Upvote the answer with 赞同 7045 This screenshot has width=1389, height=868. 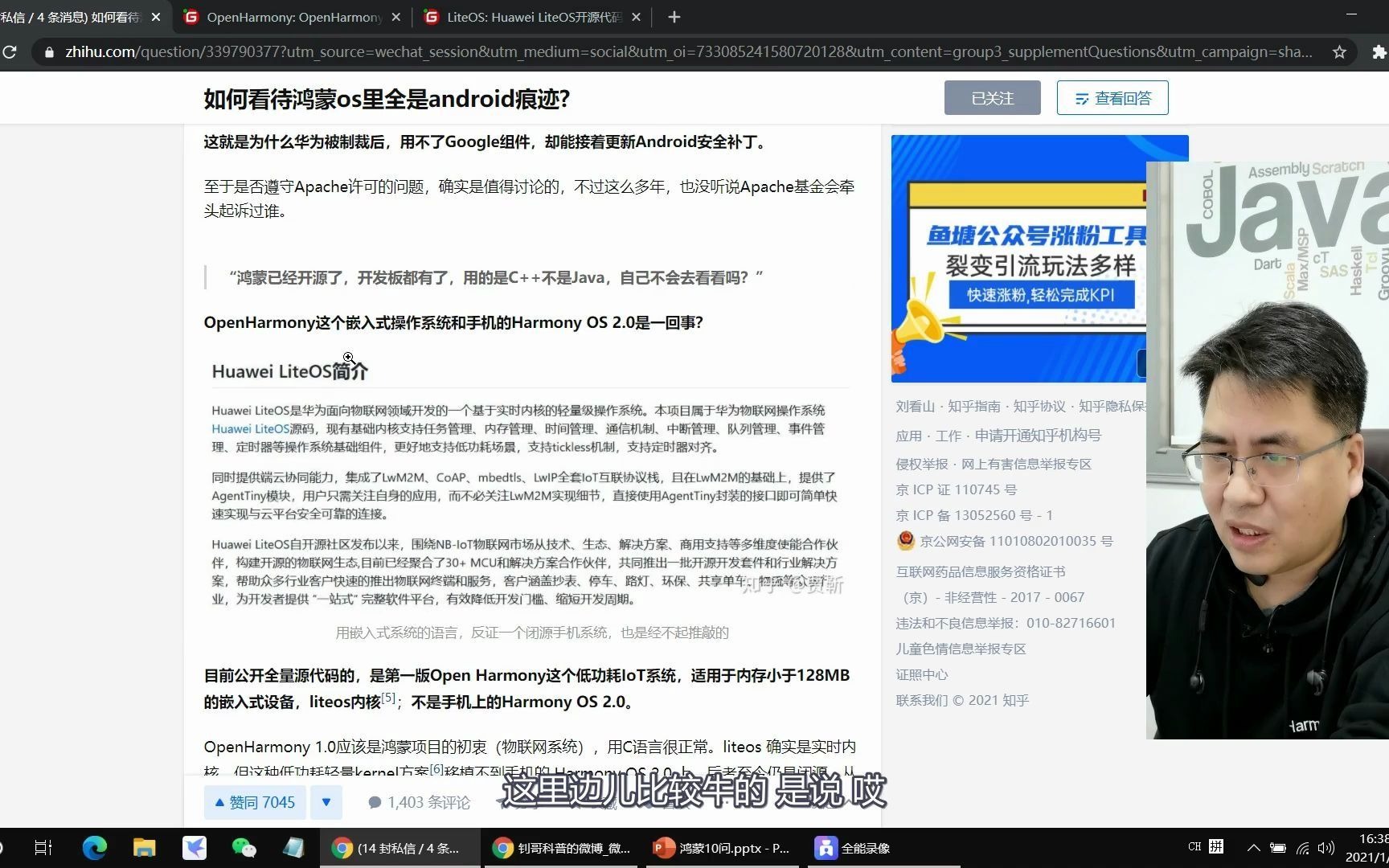point(254,802)
